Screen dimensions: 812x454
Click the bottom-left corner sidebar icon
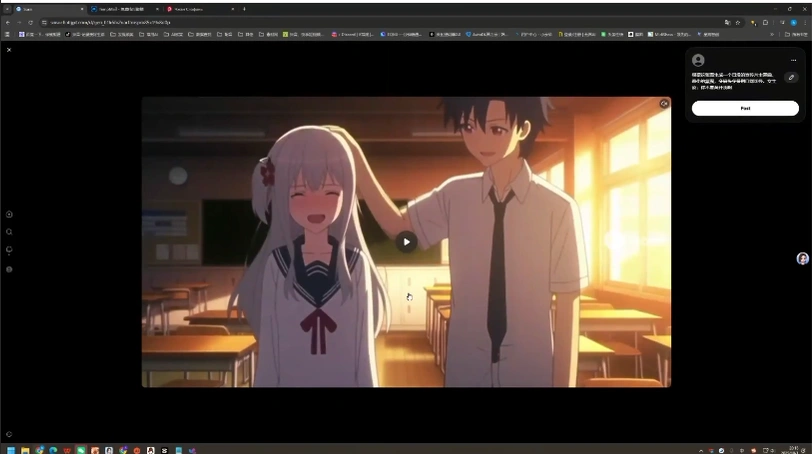[x=9, y=434]
